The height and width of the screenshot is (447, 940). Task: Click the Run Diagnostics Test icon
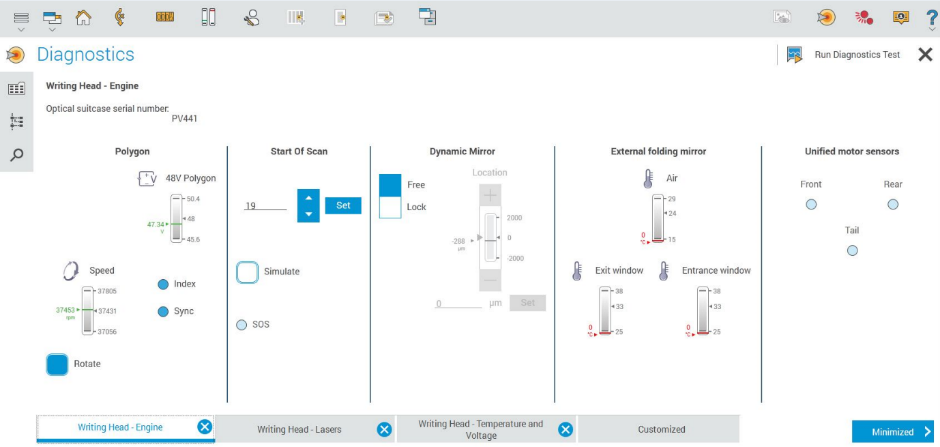tap(795, 55)
